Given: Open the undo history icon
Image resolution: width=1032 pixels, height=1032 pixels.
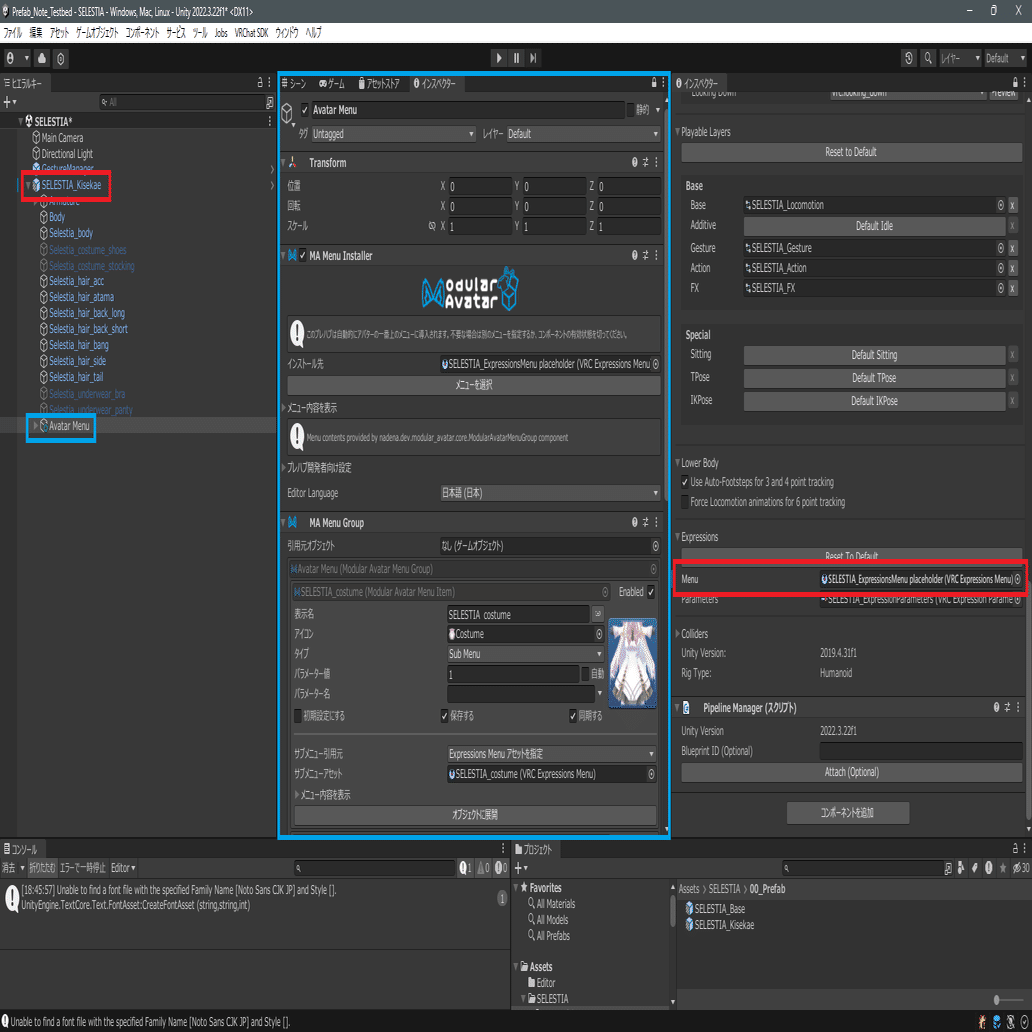Looking at the screenshot, I should coord(908,58).
